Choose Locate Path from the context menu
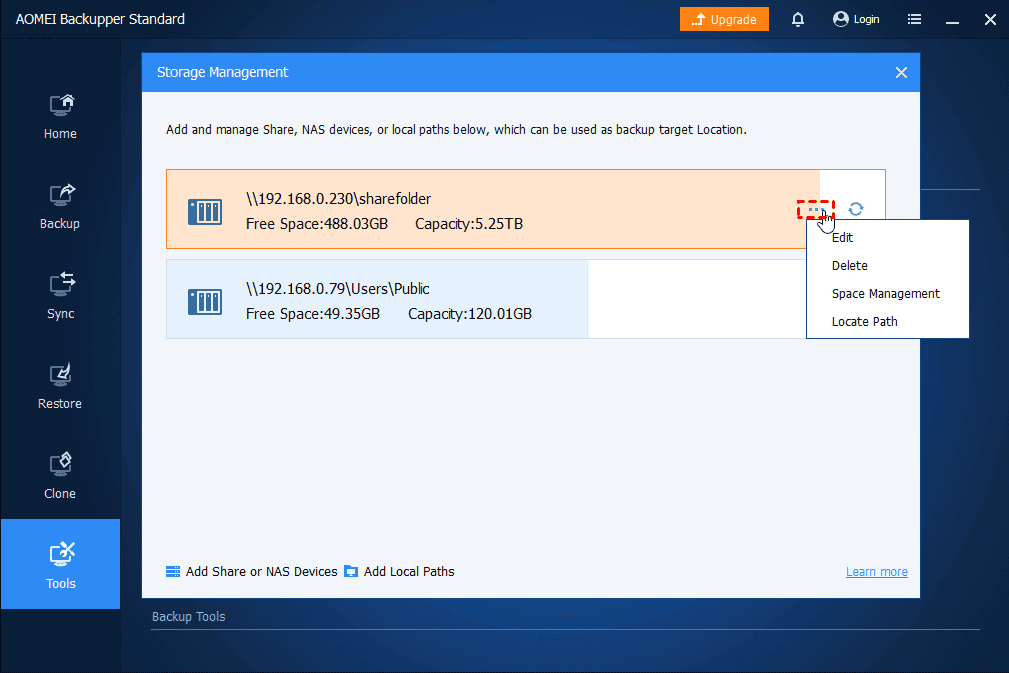Image resolution: width=1009 pixels, height=673 pixels. point(864,322)
